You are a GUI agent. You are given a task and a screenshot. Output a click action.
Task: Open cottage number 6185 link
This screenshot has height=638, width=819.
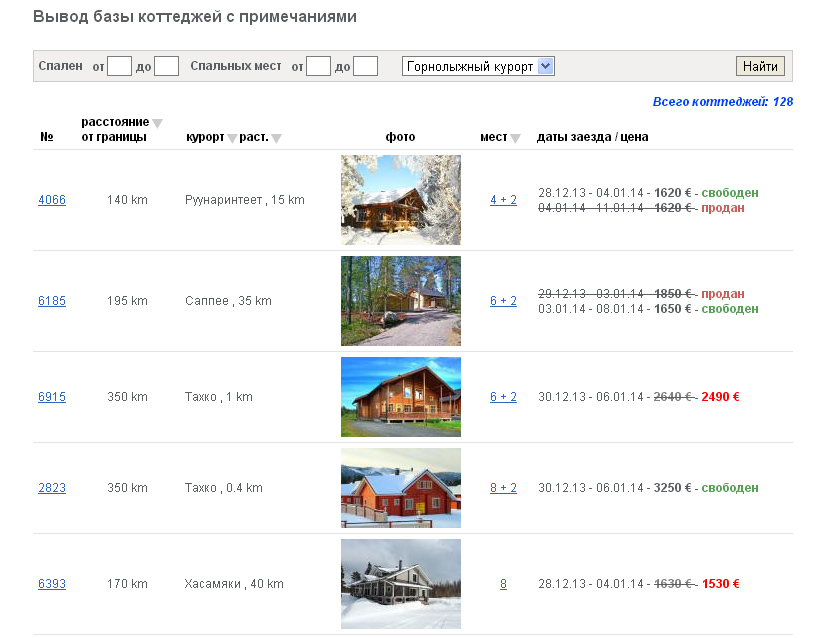[52, 301]
